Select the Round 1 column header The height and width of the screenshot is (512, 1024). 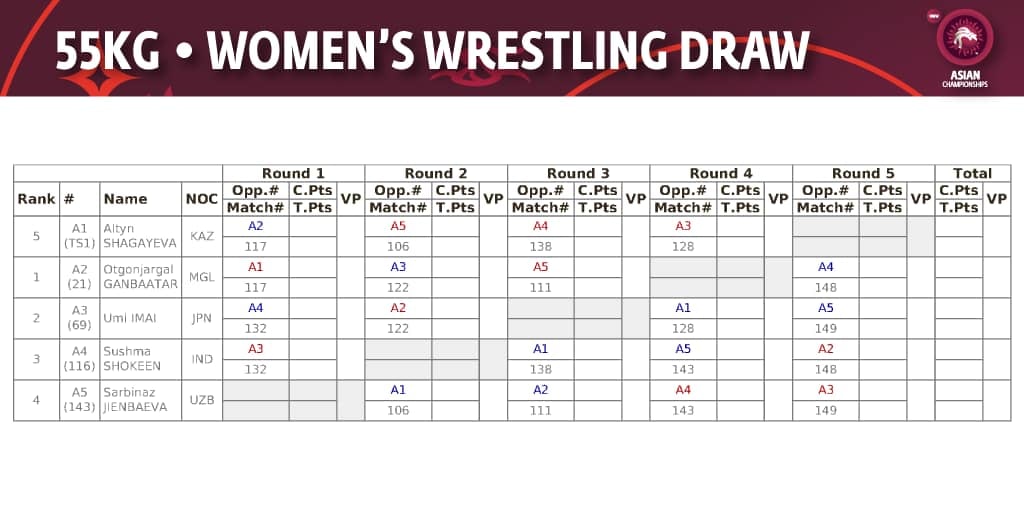293,173
